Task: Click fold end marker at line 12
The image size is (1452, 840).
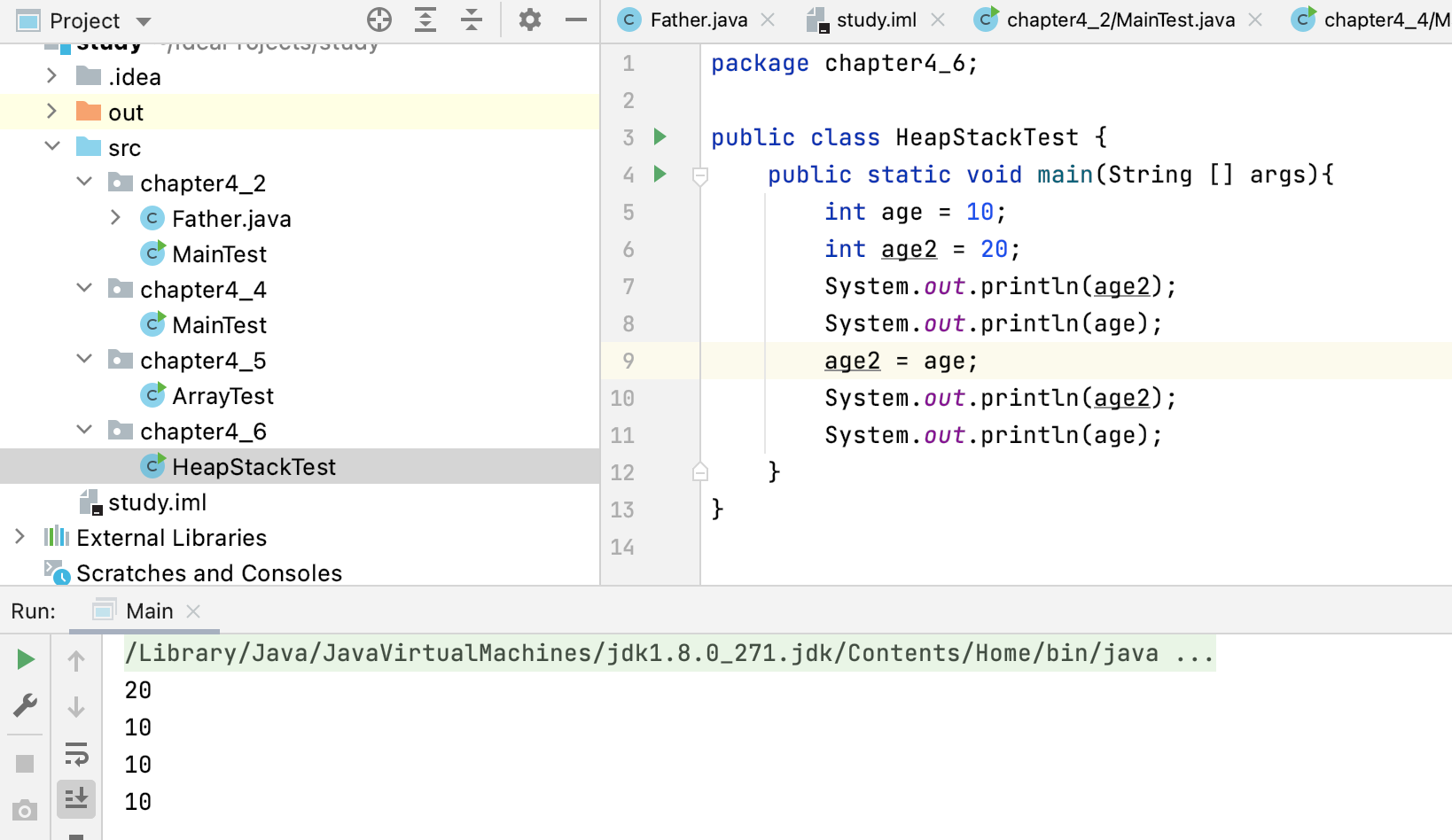Action: (x=700, y=471)
